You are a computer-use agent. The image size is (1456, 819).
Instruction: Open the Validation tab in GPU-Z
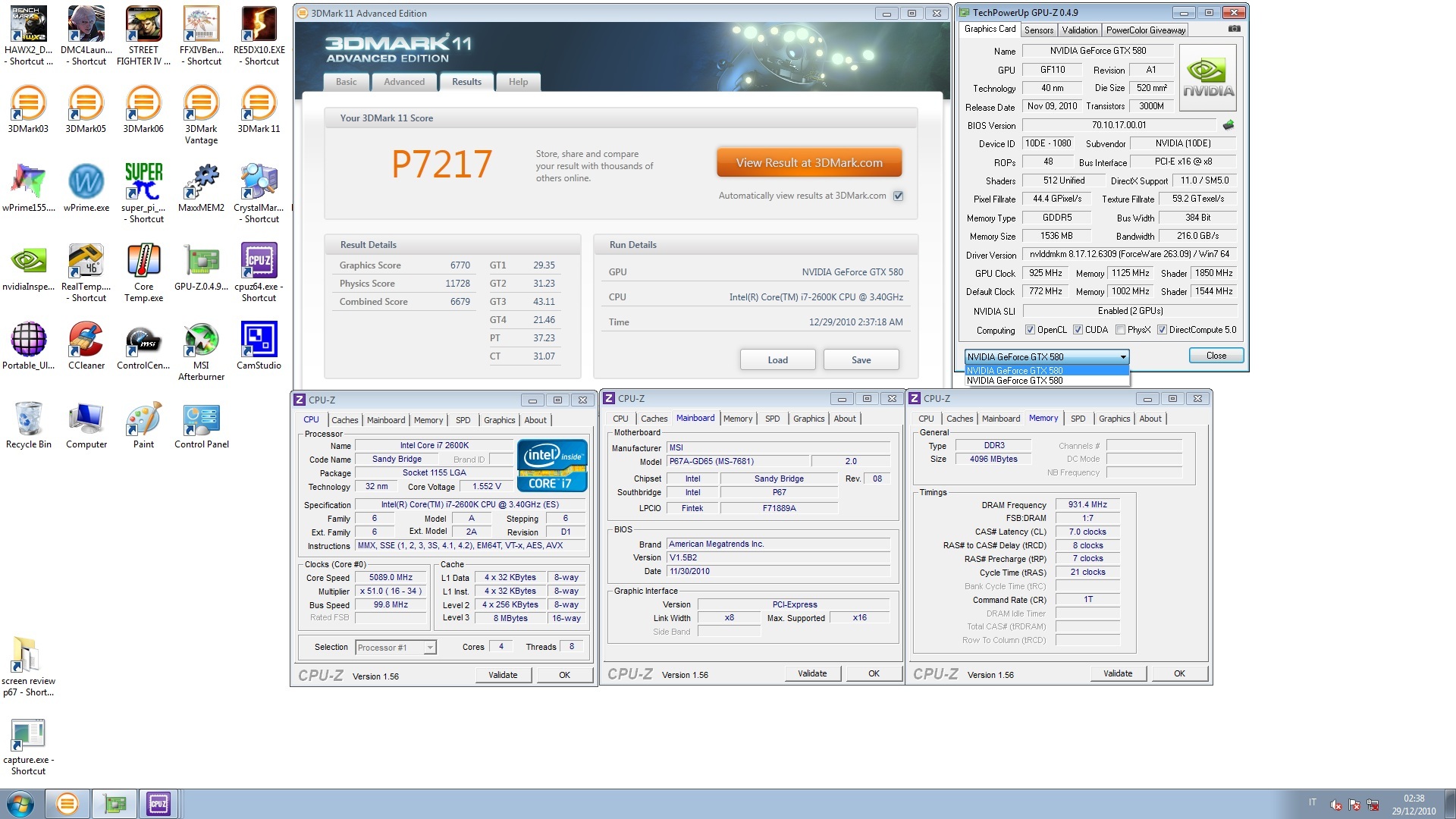[x=1080, y=30]
